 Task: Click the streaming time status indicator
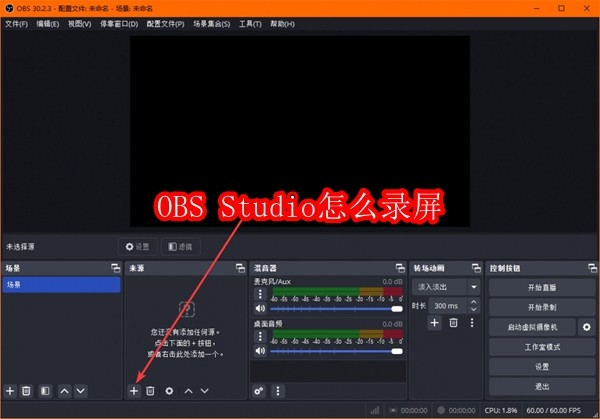click(408, 410)
